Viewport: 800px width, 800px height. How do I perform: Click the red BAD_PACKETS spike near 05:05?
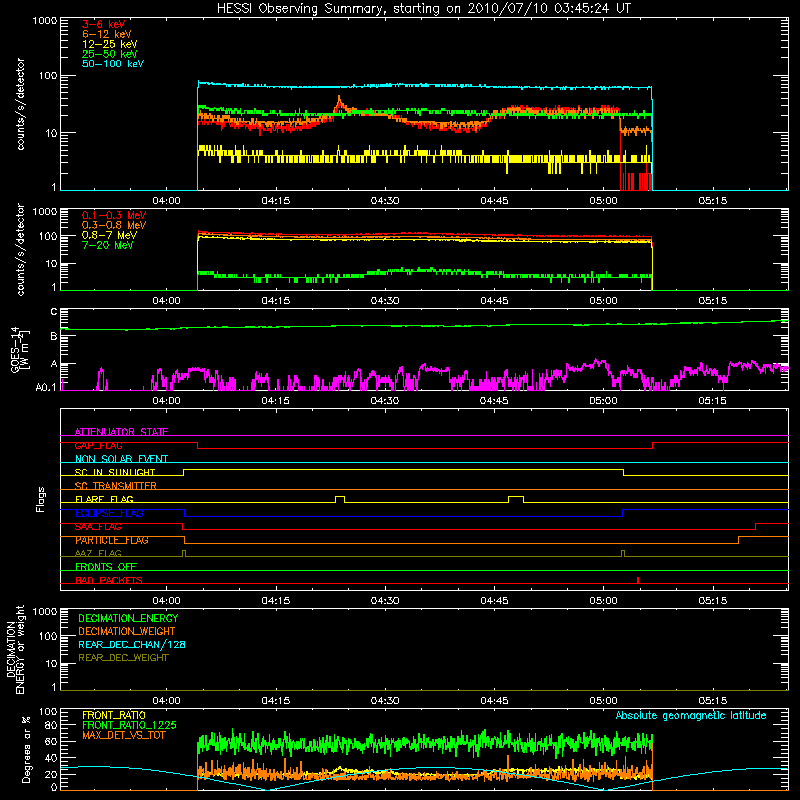(x=638, y=580)
